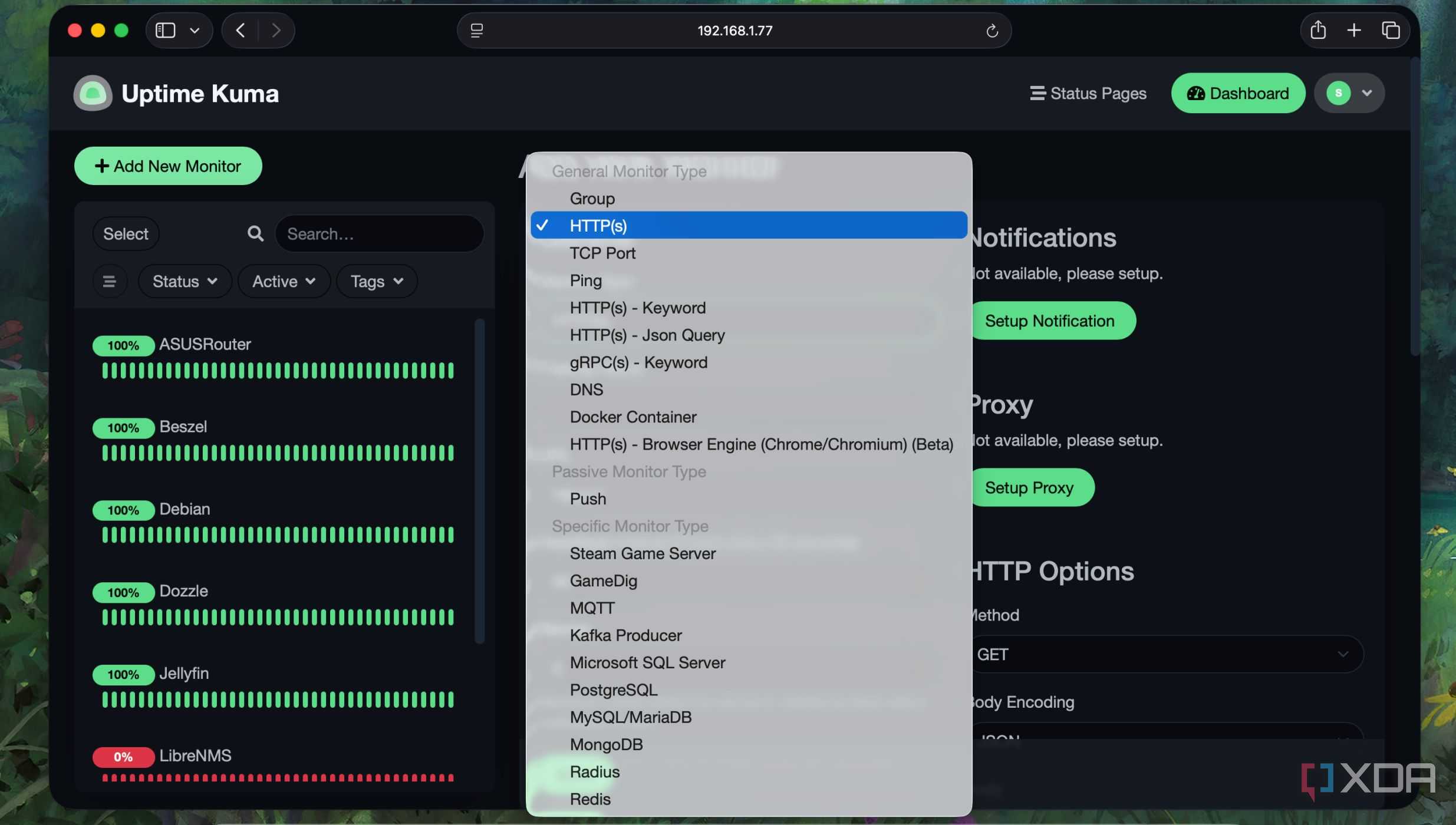Select DNS monitor type
The height and width of the screenshot is (825, 1456).
pos(749,389)
